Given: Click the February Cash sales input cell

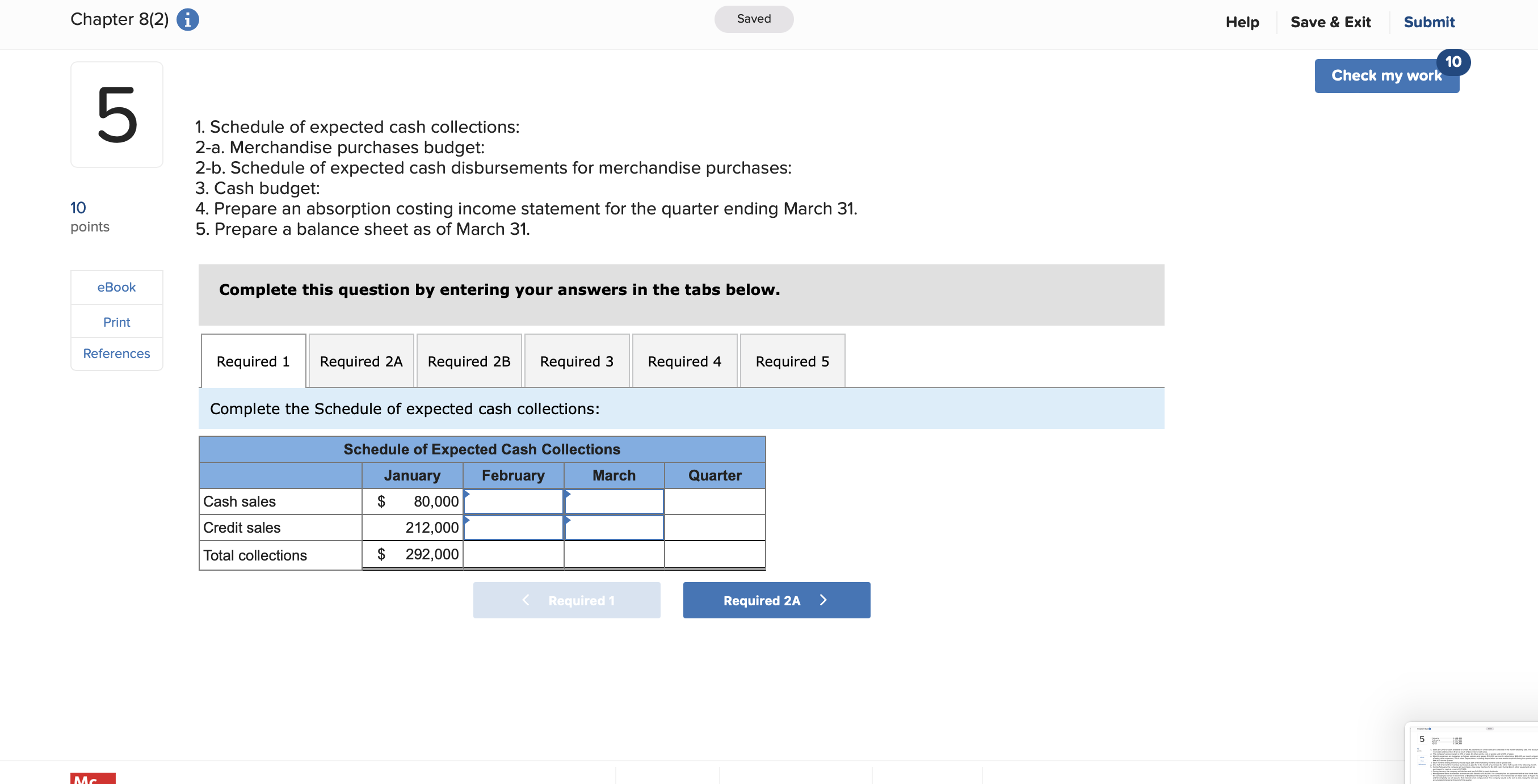Looking at the screenshot, I should [x=513, y=501].
